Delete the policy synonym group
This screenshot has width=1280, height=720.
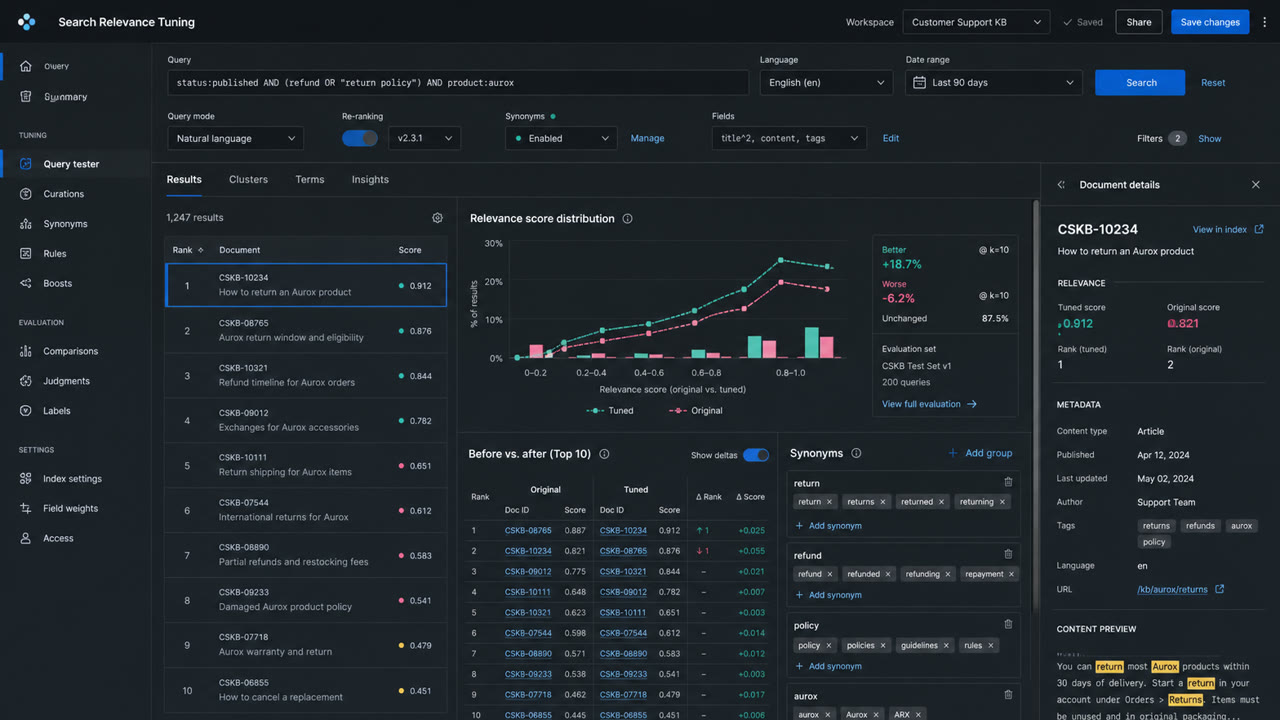tap(1008, 624)
